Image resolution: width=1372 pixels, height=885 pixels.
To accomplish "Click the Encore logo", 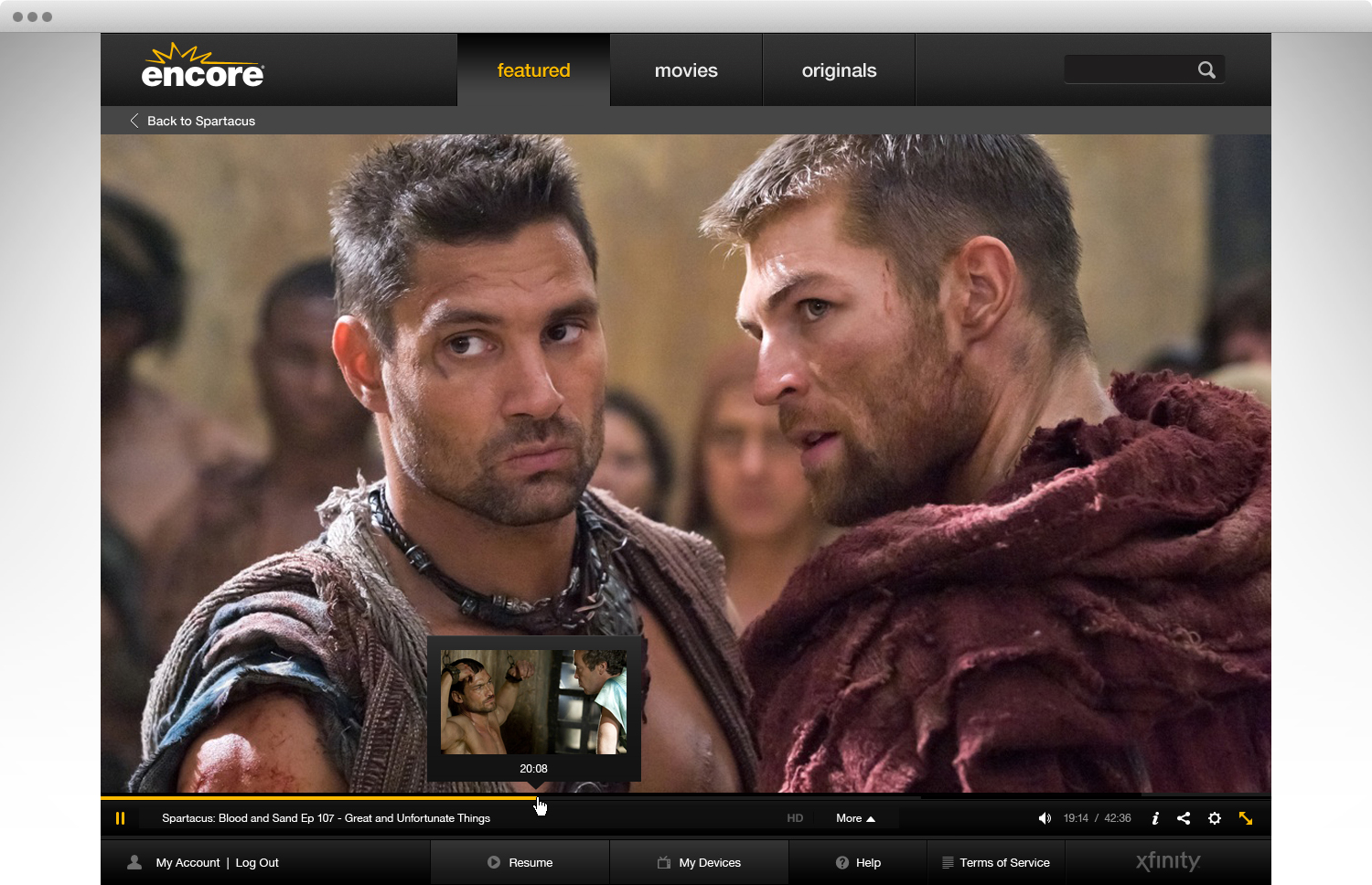I will click(x=203, y=66).
